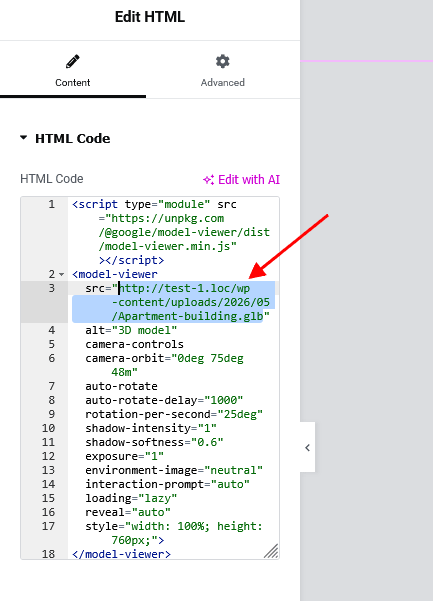This screenshot has height=601, width=433.
Task: Click the pencil Content icon
Action: [72, 61]
